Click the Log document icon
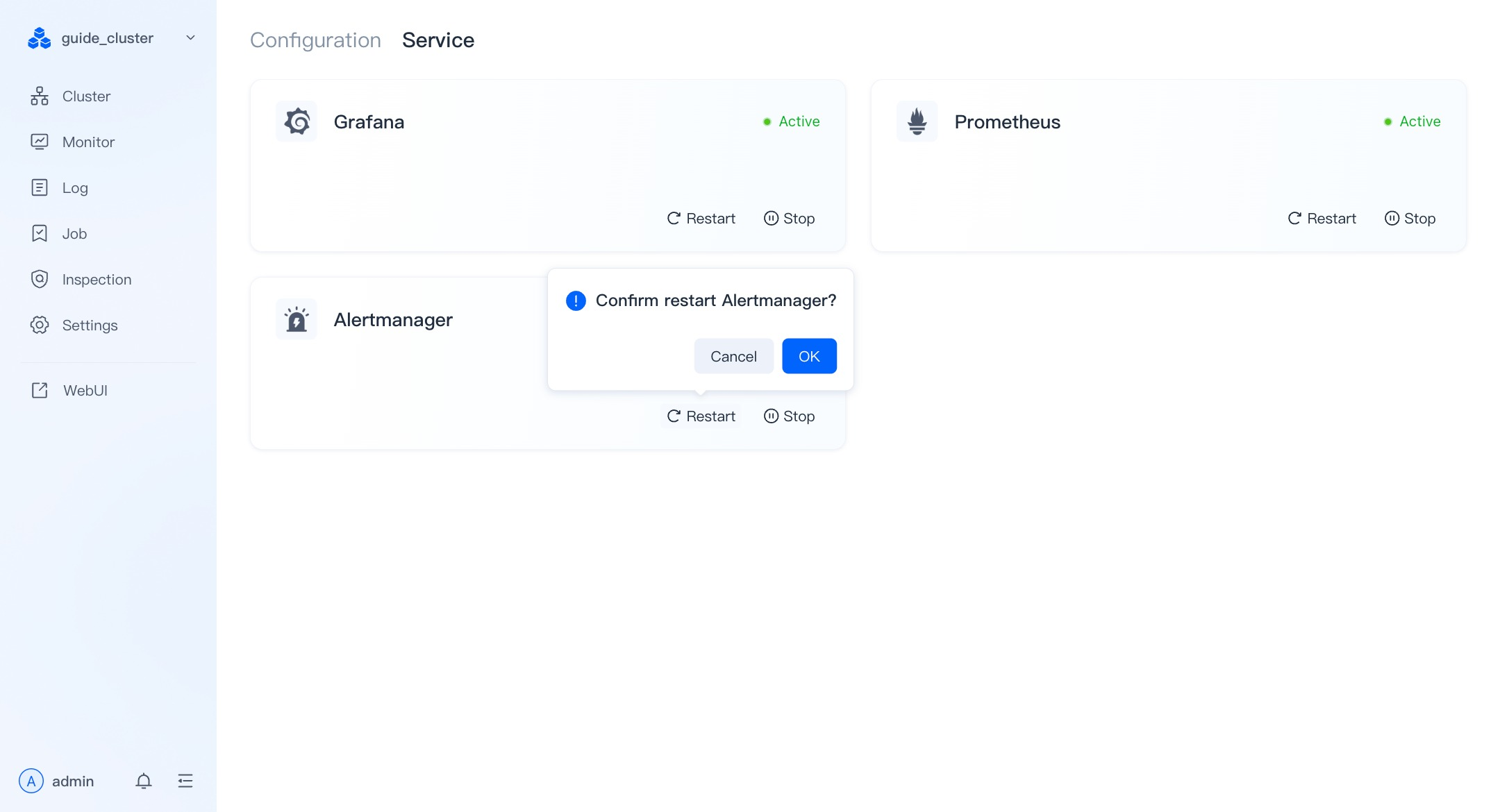The width and height of the screenshot is (1500, 812). [x=40, y=187]
